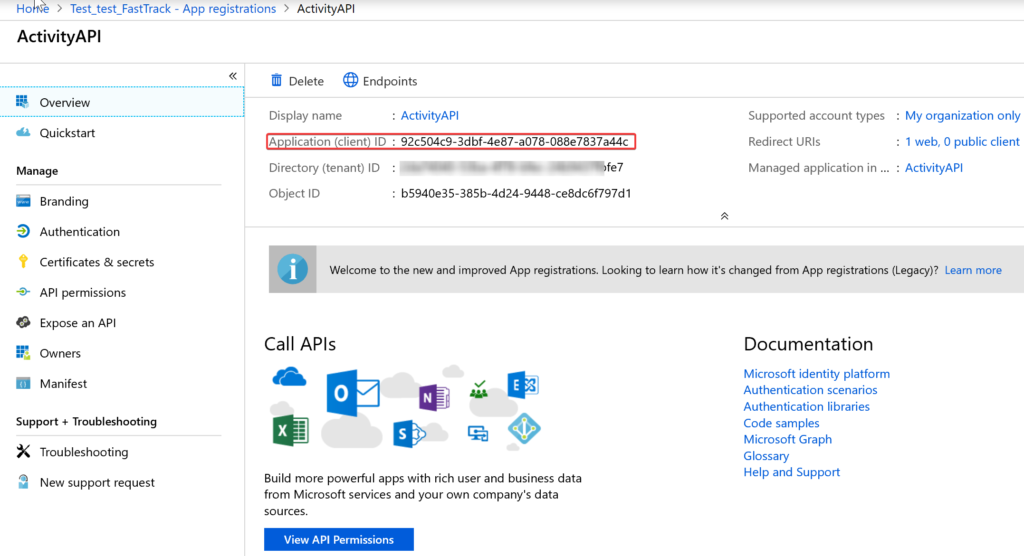Click the Object ID value
Screen dimensions: 1024x556
pyautogui.click(x=516, y=193)
